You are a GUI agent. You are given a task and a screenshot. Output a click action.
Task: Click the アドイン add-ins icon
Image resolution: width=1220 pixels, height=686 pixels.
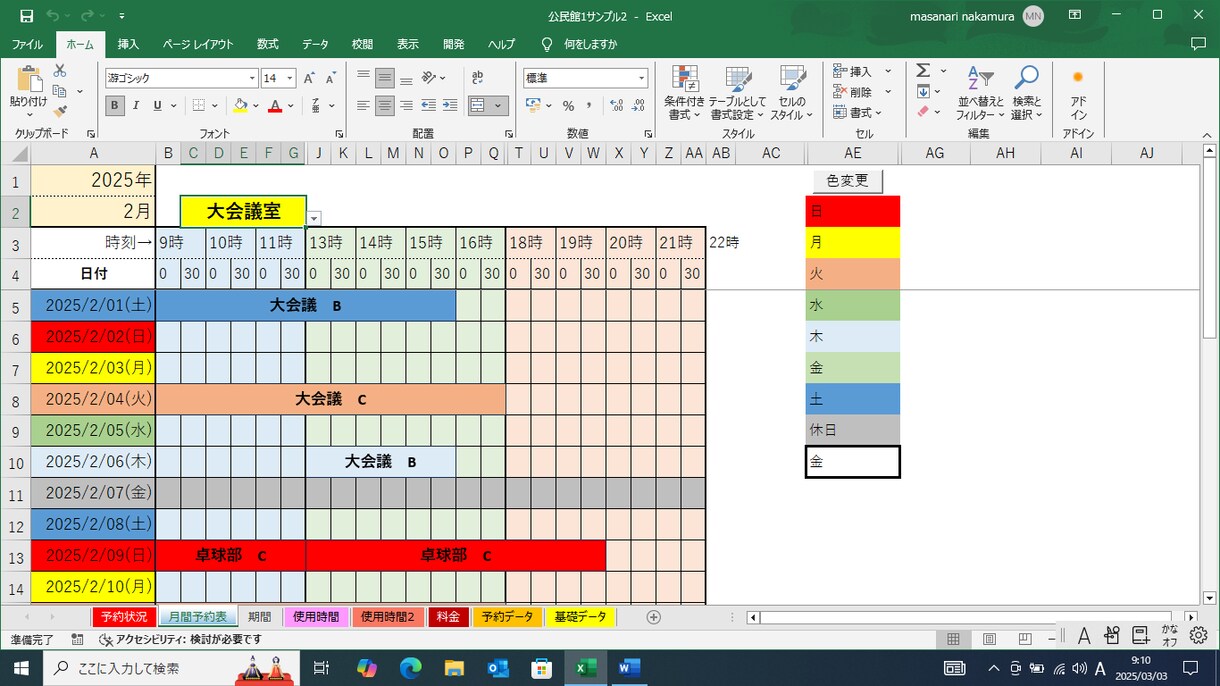[x=1078, y=92]
